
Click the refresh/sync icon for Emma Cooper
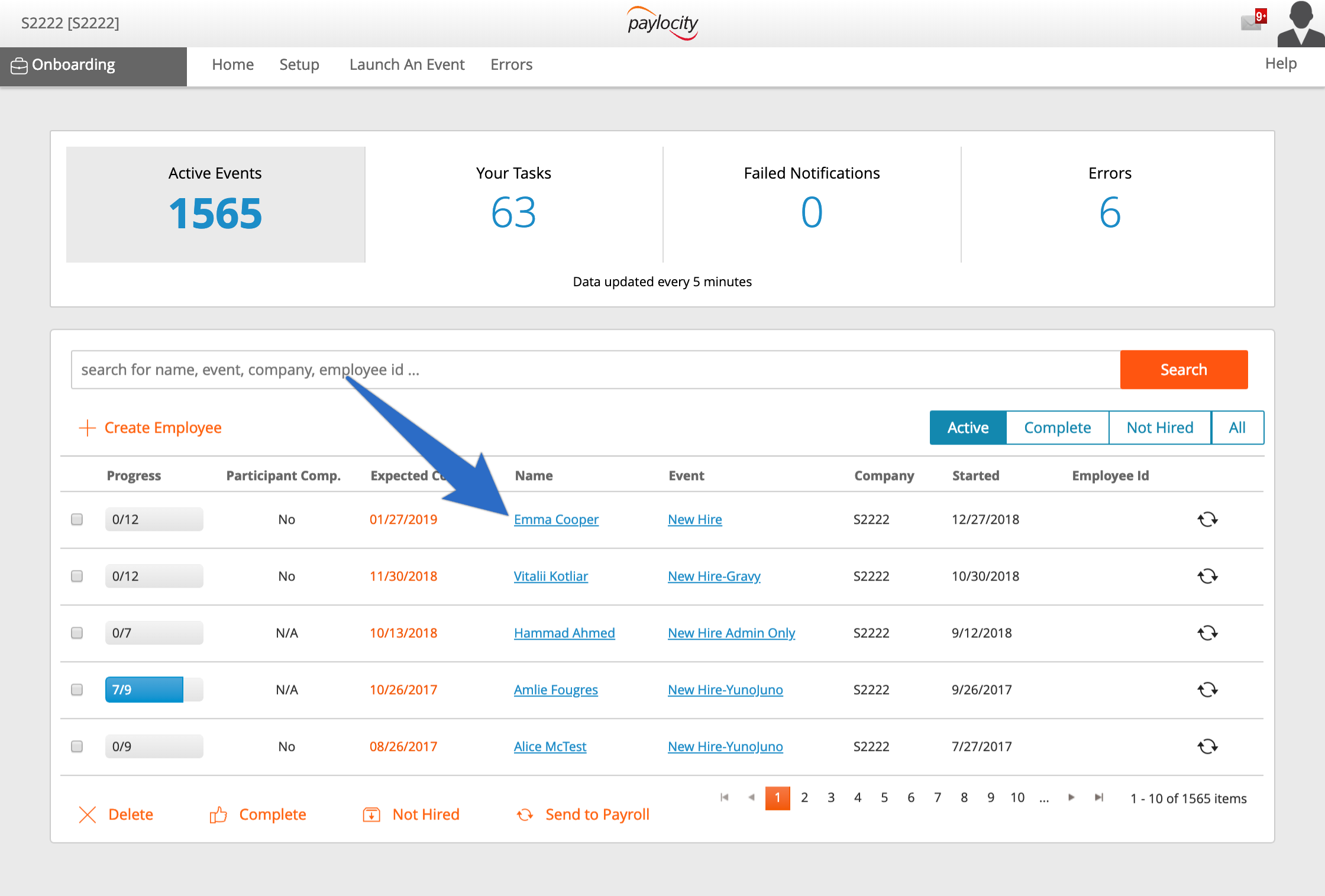click(x=1207, y=518)
